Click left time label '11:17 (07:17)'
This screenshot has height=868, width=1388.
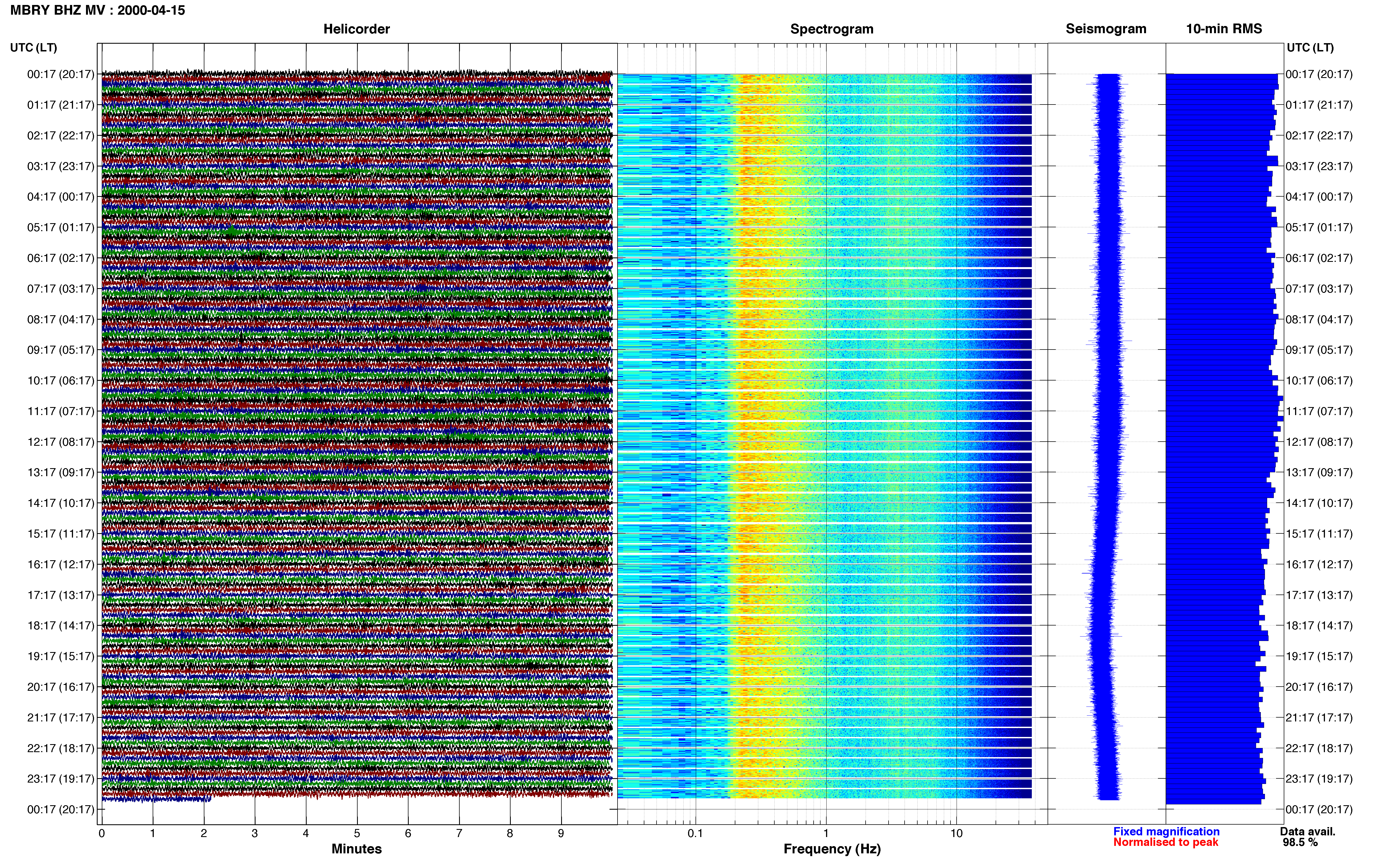(61, 412)
